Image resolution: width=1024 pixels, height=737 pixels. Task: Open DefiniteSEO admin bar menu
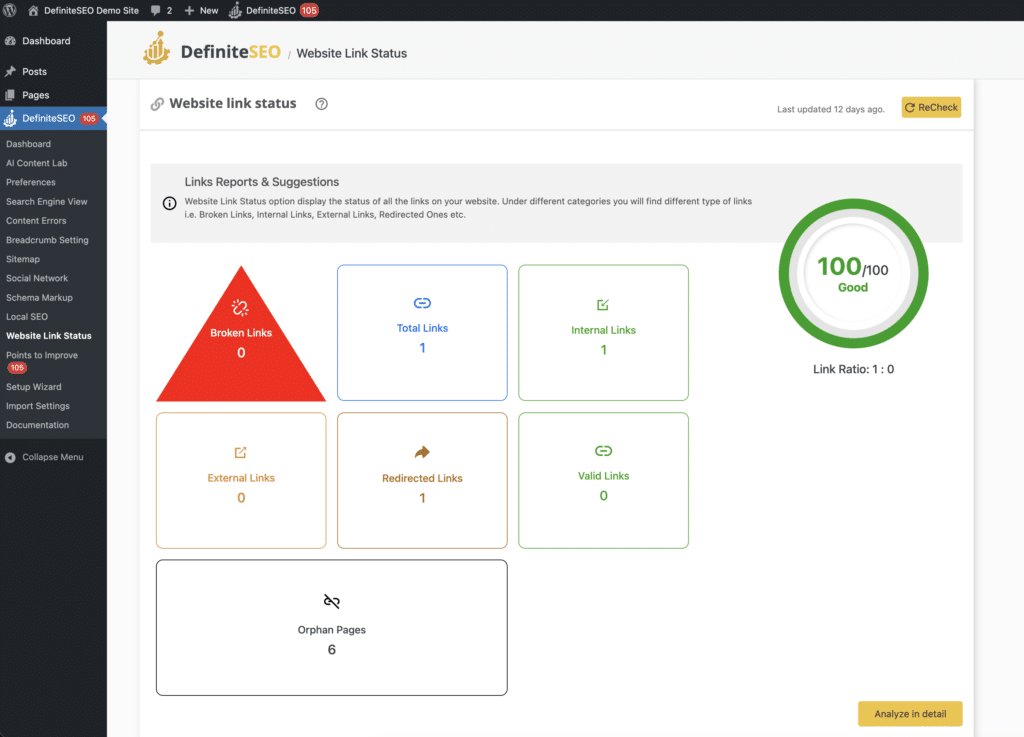(x=270, y=10)
